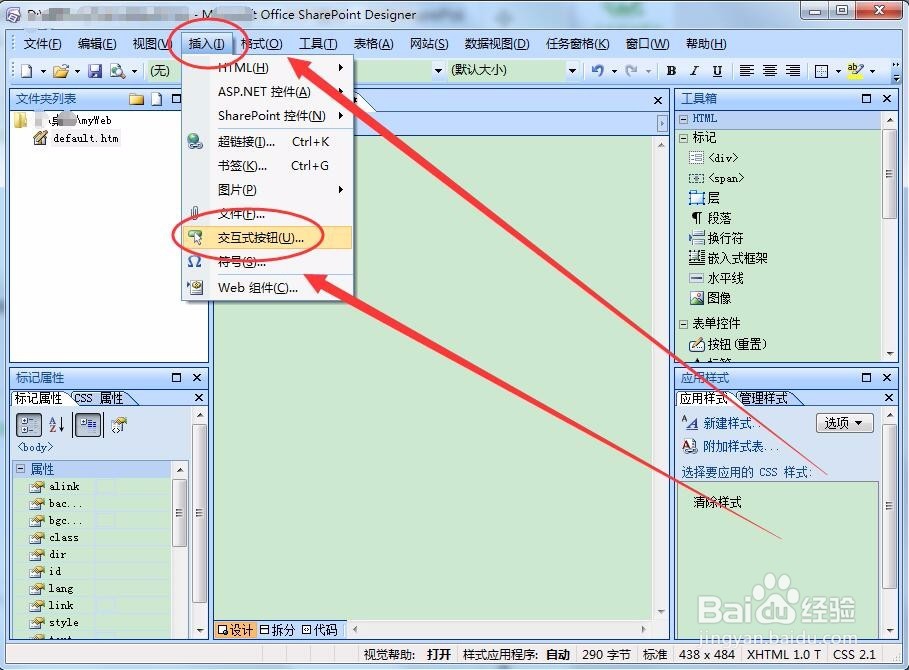Collapse the 表单控件 group in toolbox
The height and width of the screenshot is (670, 909).
tap(683, 324)
